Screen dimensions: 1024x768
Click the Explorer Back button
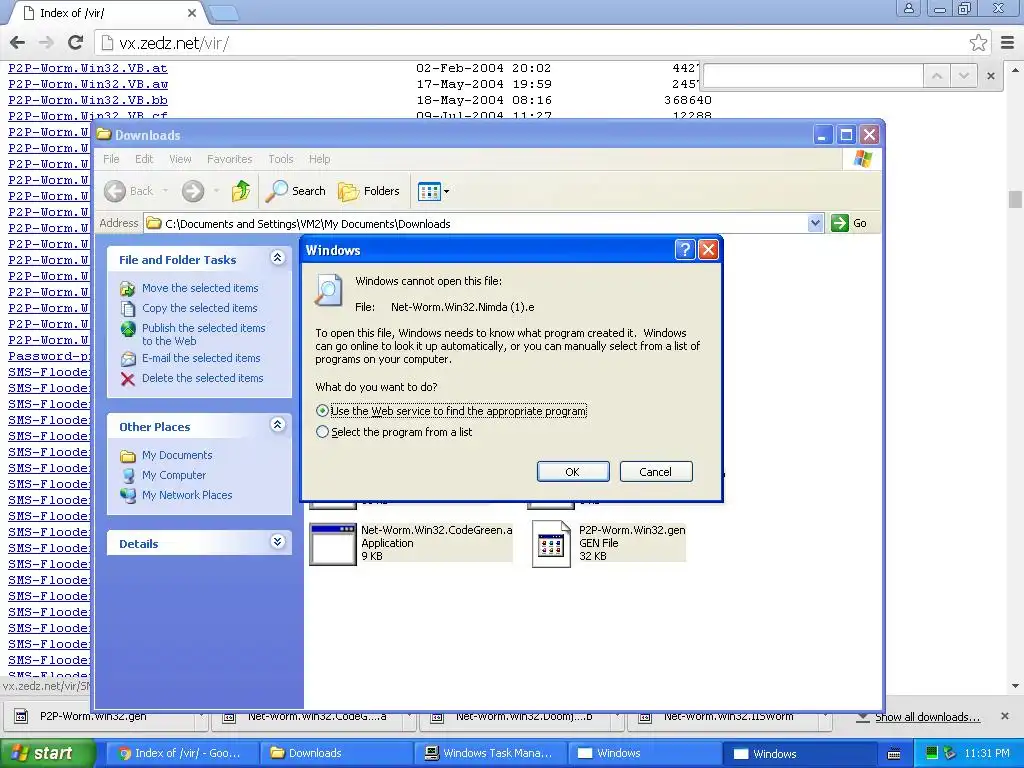[129, 191]
